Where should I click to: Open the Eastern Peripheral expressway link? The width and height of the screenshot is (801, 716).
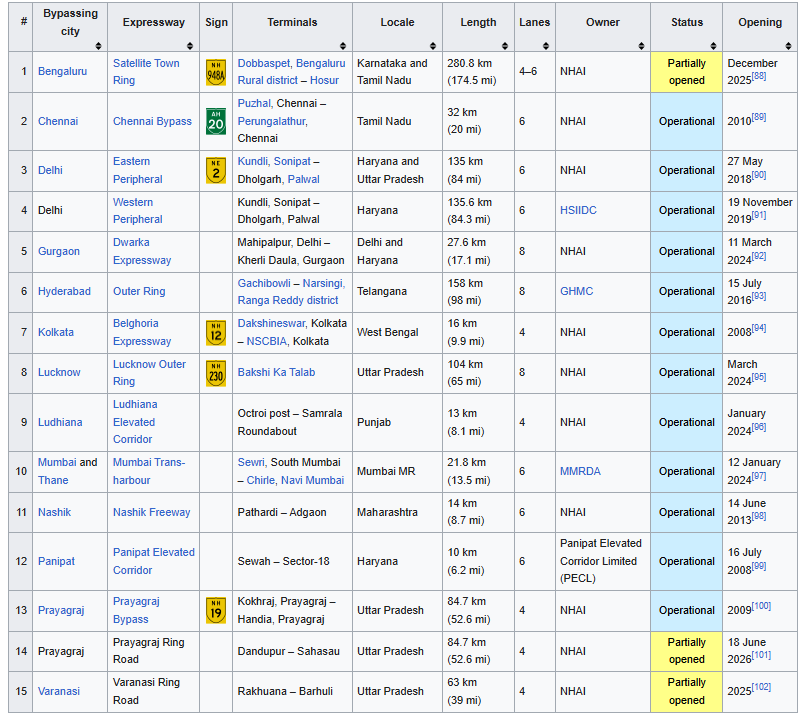138,171
